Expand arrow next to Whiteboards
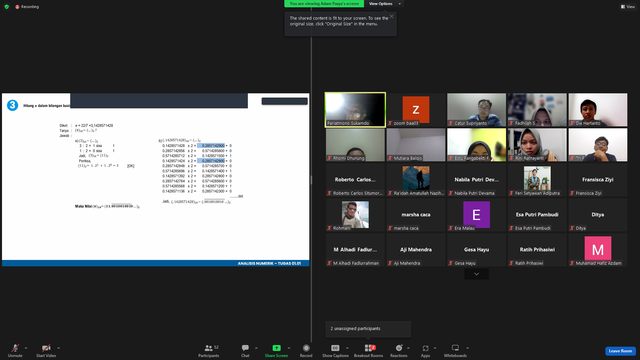Screen dimensions: 640x360 pyautogui.click(x=467, y=348)
